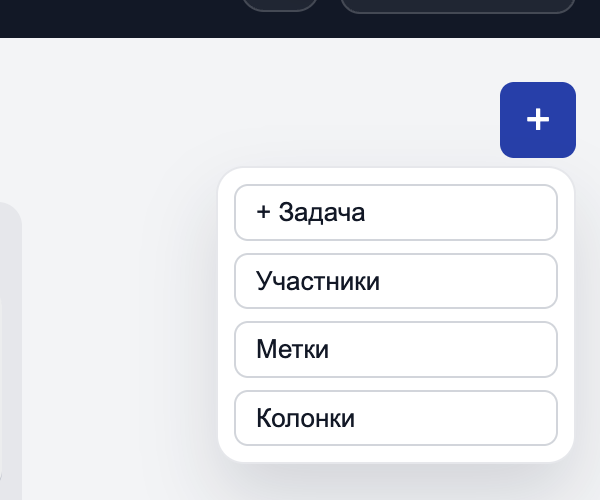Toggle the dropdown with the plus icon
The image size is (600, 500).
point(538,120)
